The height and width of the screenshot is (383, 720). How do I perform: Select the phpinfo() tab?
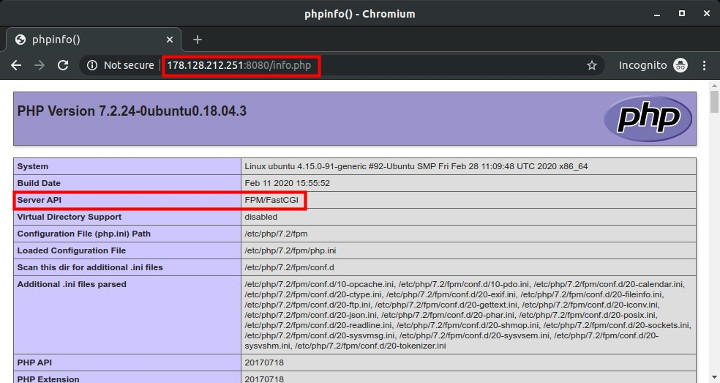(x=94, y=39)
